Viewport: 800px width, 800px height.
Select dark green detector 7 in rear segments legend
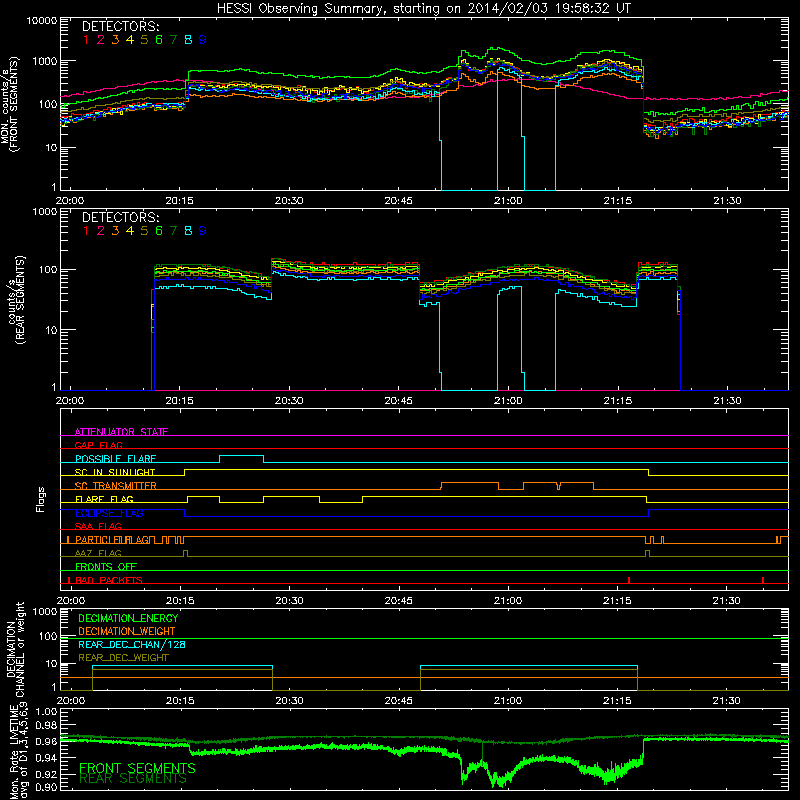[x=173, y=231]
